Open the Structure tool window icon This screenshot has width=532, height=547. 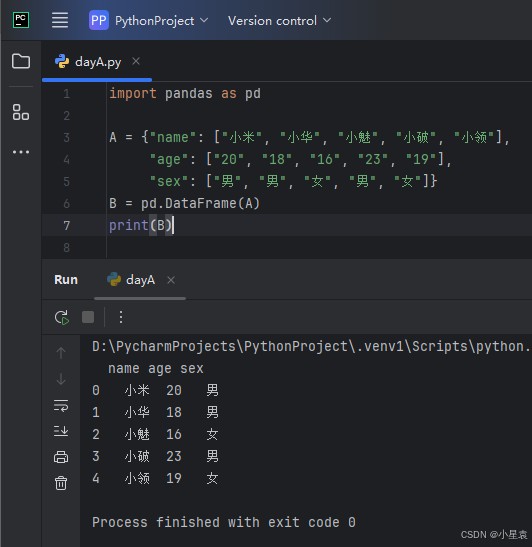pos(21,112)
